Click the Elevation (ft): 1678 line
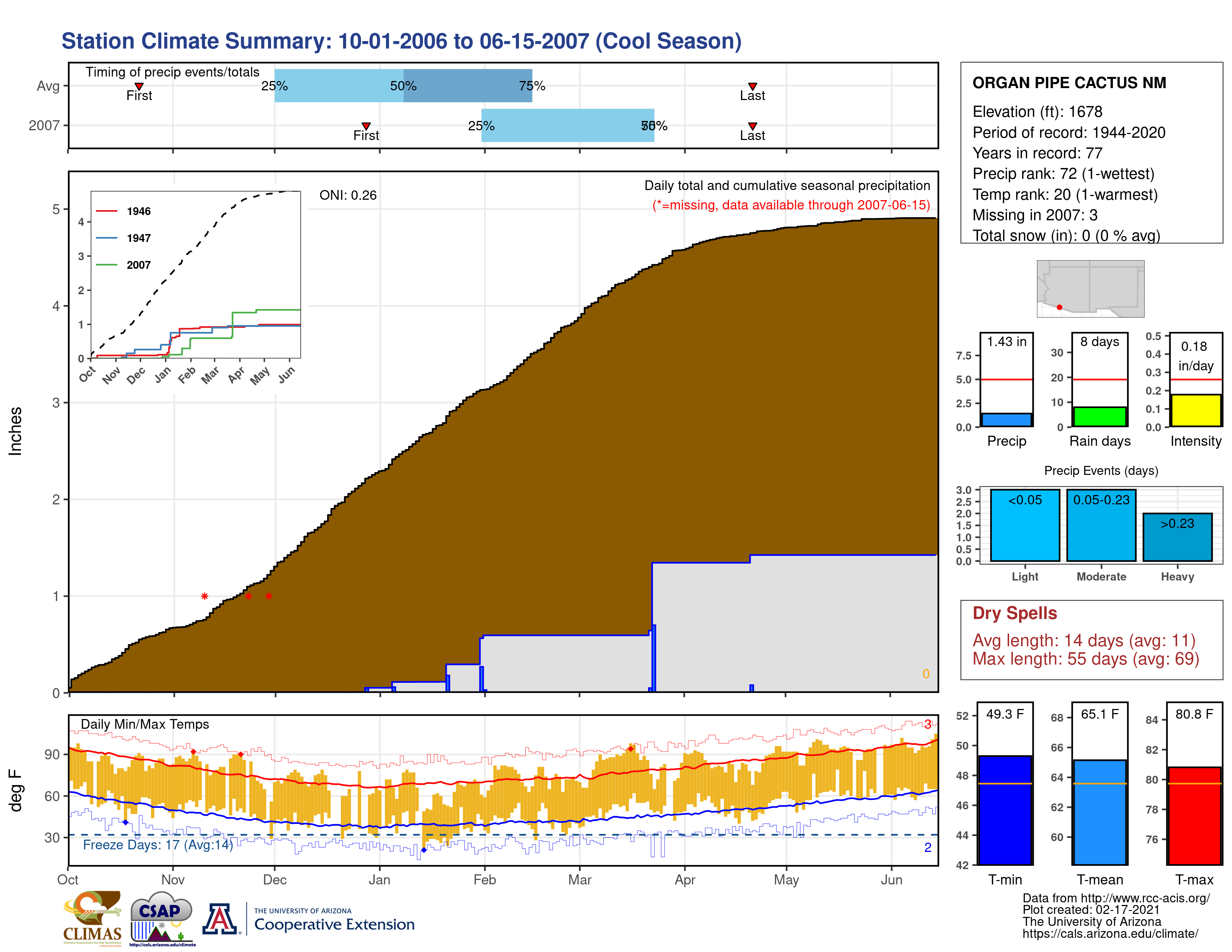 tap(1037, 112)
